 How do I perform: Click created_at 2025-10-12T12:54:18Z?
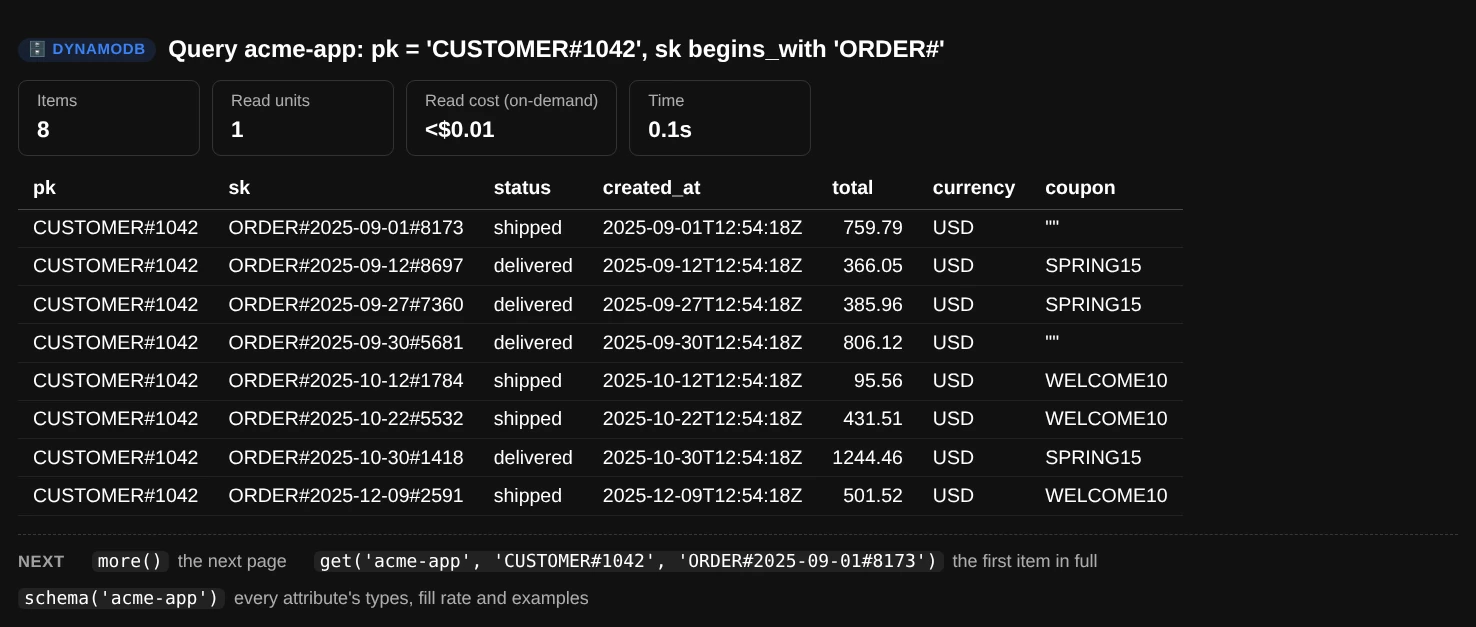click(x=702, y=381)
